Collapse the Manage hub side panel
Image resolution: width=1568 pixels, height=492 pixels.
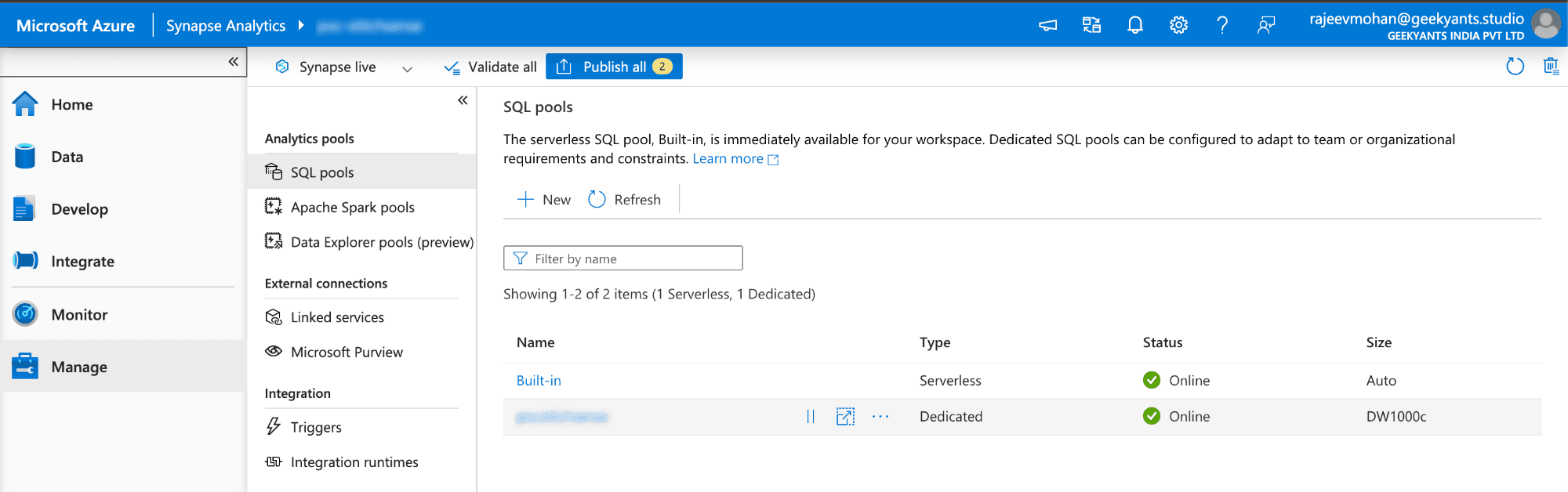click(463, 100)
